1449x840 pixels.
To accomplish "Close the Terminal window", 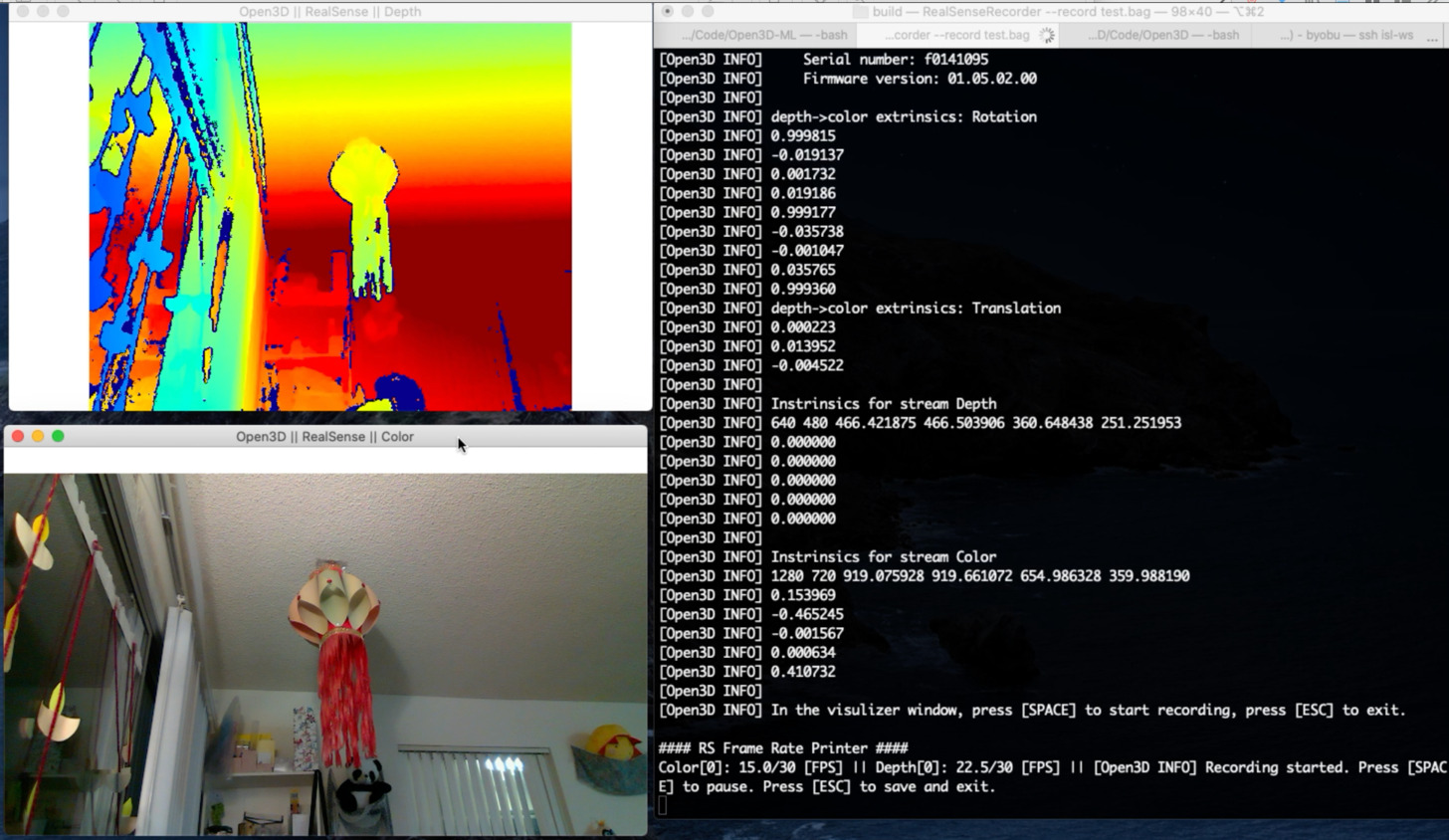I will pyautogui.click(x=668, y=12).
